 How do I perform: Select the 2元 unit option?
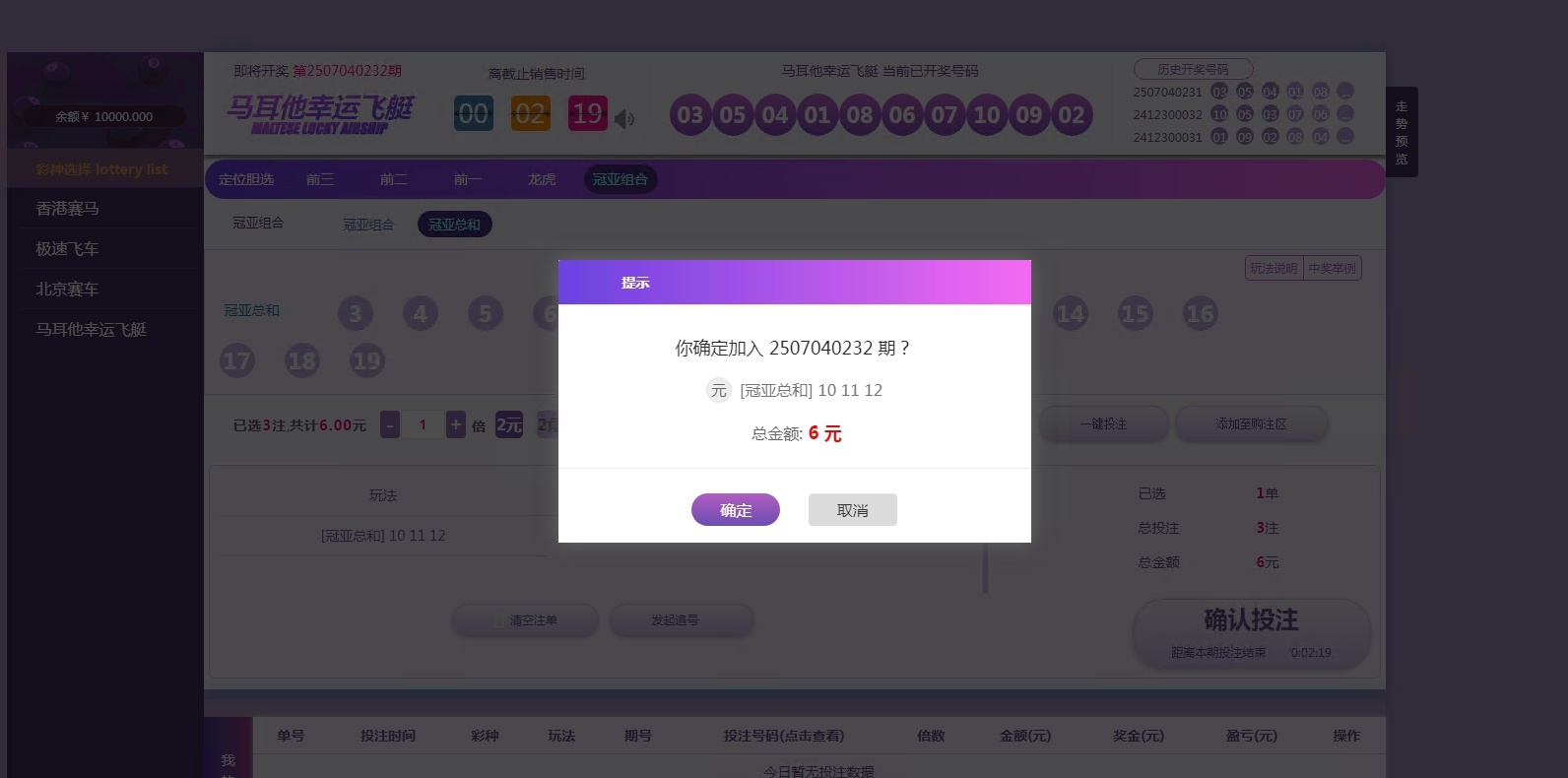point(509,424)
